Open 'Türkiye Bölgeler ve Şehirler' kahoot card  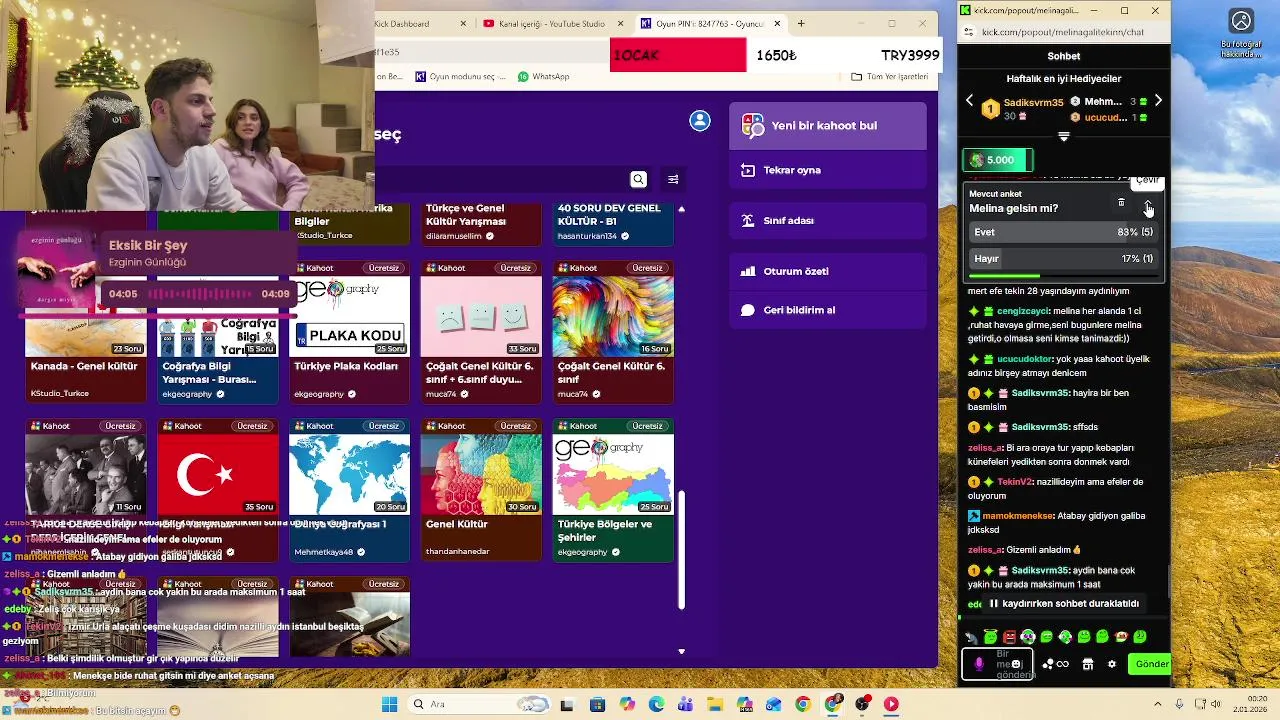tap(613, 490)
